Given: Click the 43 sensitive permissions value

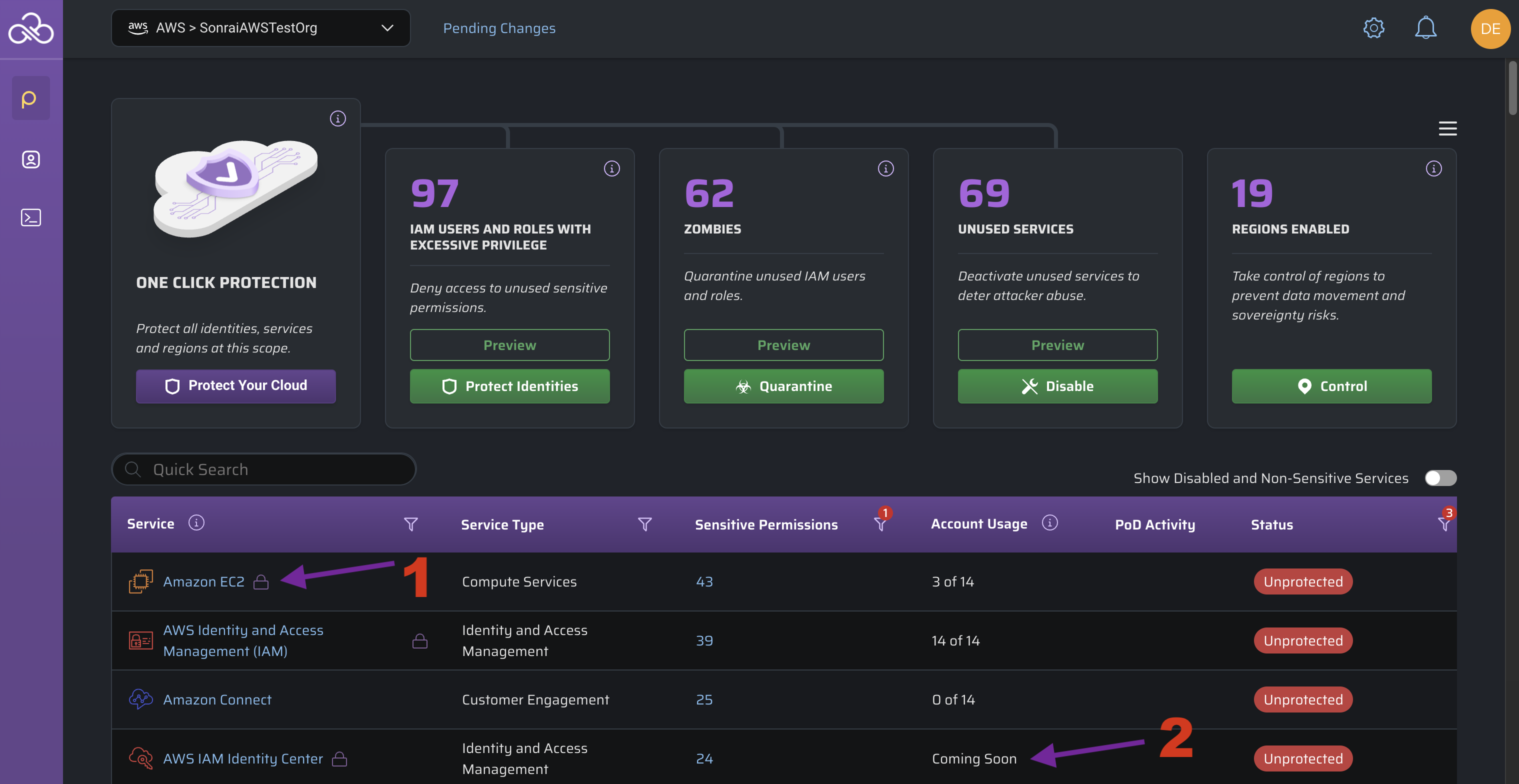Looking at the screenshot, I should pos(704,582).
